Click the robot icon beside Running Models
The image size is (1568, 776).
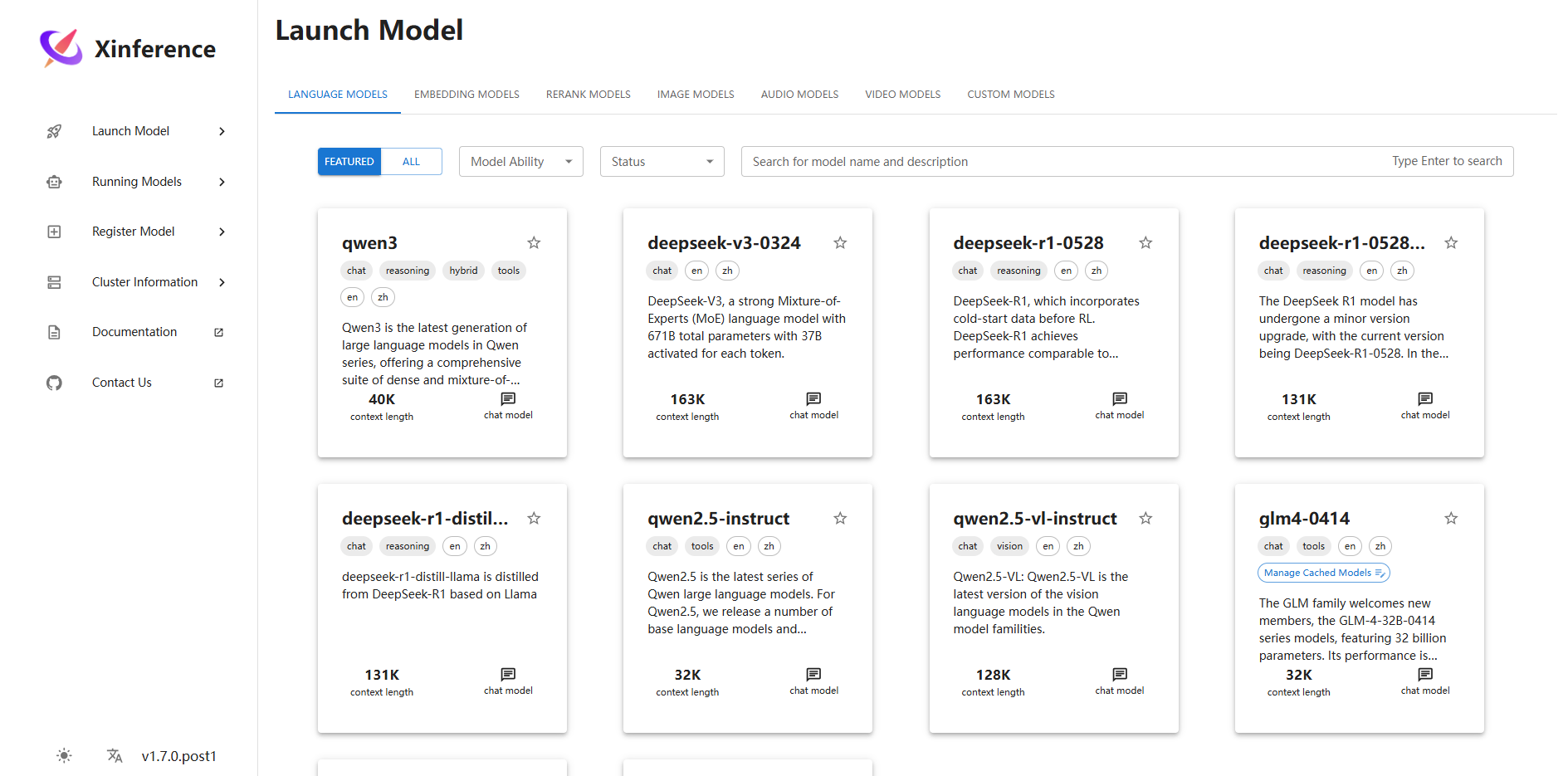coord(54,182)
